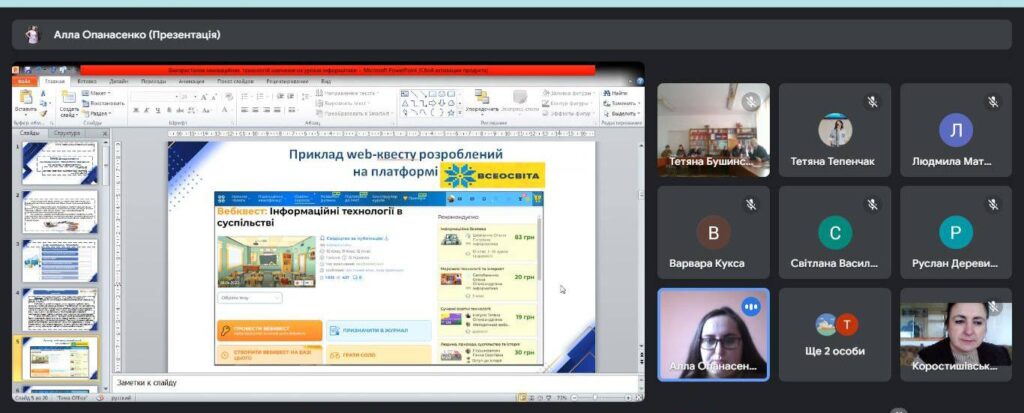
Task: Click muted microphone icon on Людмила tile
Action: (x=993, y=102)
